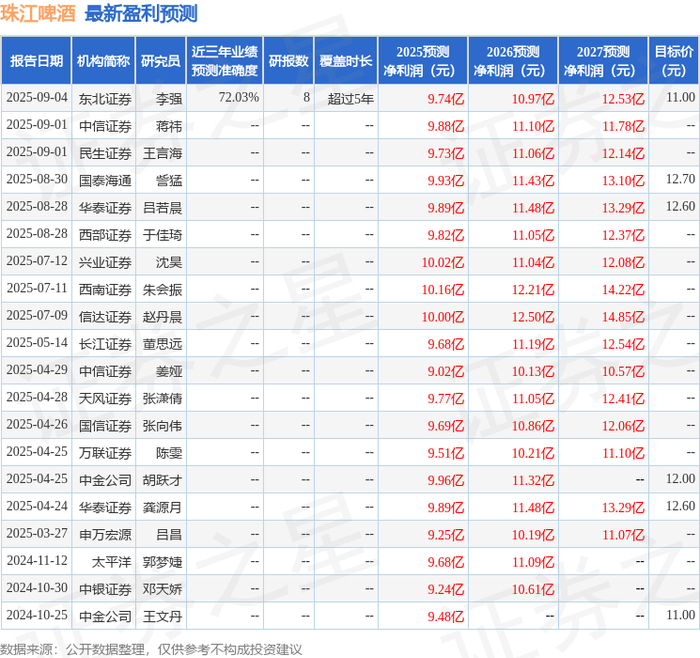This screenshot has width=700, height=658.
Task: Click 2027 forecast 14.85亿
Action: [x=623, y=317]
